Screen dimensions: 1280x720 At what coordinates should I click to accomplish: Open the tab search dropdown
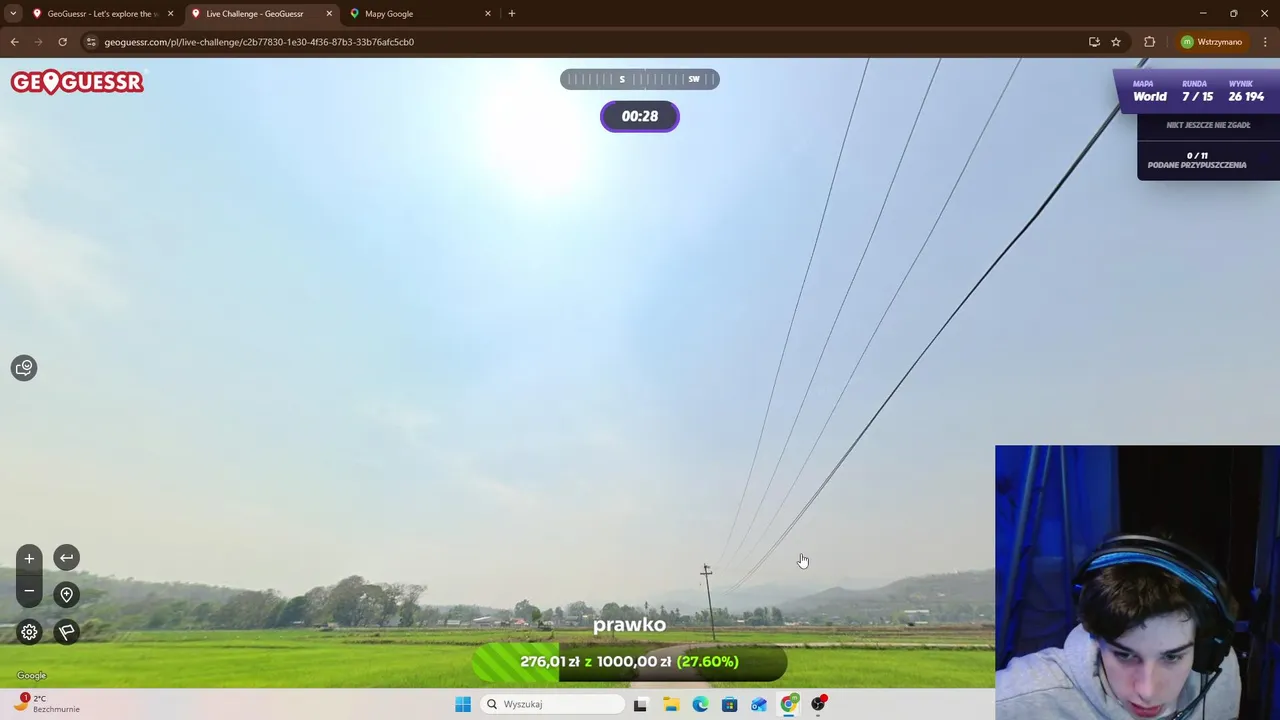[13, 14]
